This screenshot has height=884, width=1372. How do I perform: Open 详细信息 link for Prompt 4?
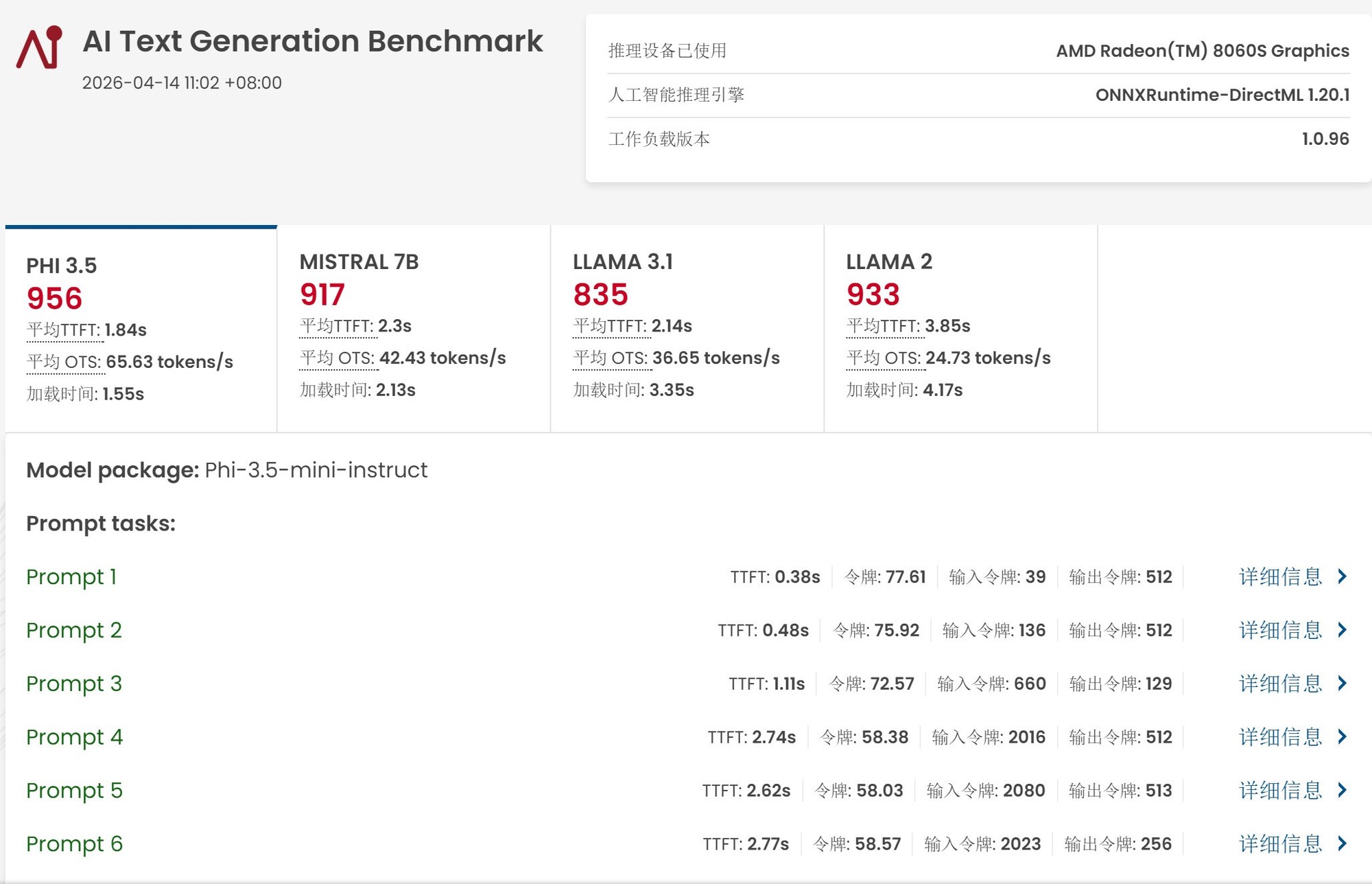(x=1280, y=737)
